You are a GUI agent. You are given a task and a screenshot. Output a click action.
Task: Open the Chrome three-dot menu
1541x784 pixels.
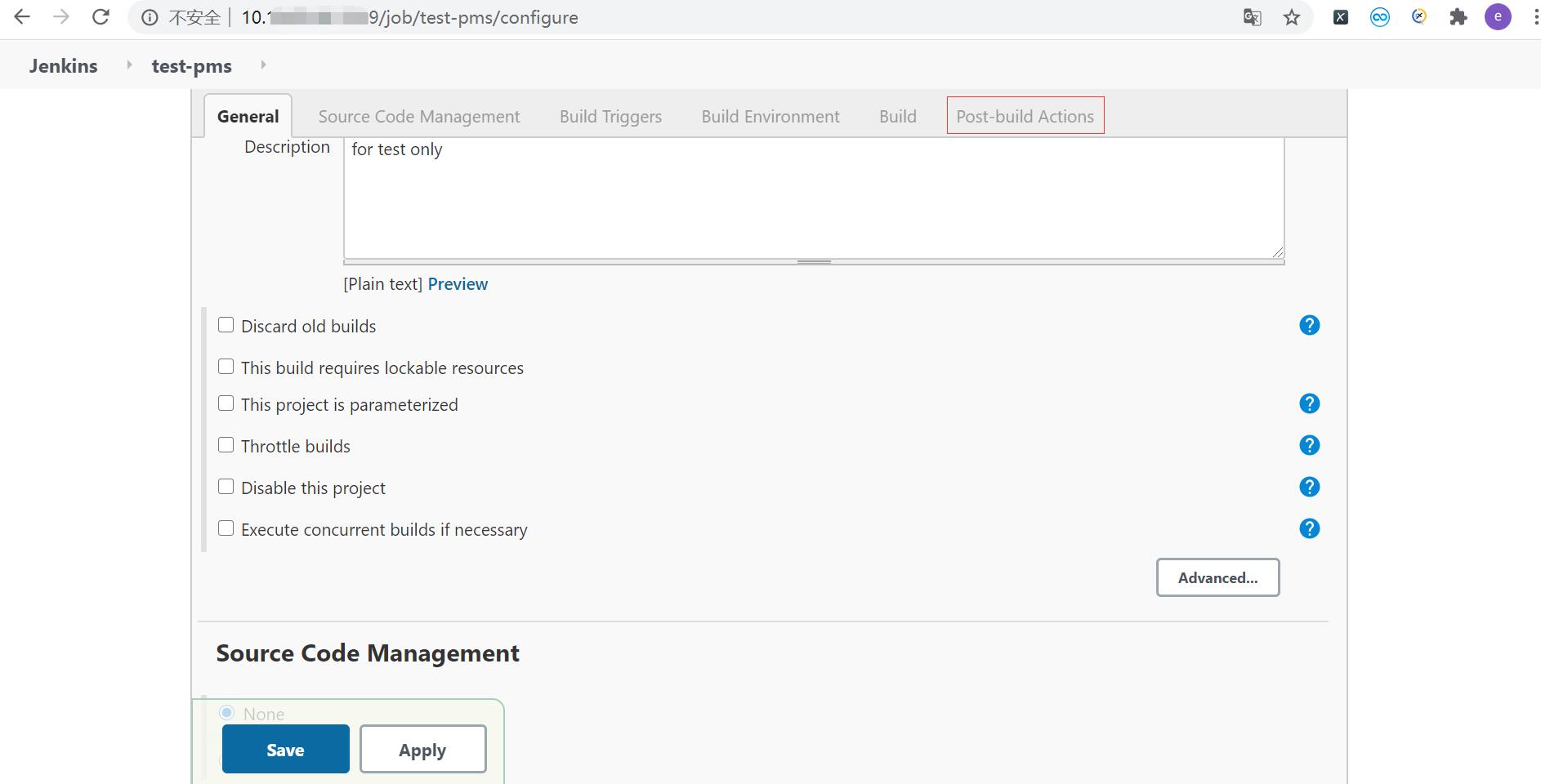coord(1536,17)
